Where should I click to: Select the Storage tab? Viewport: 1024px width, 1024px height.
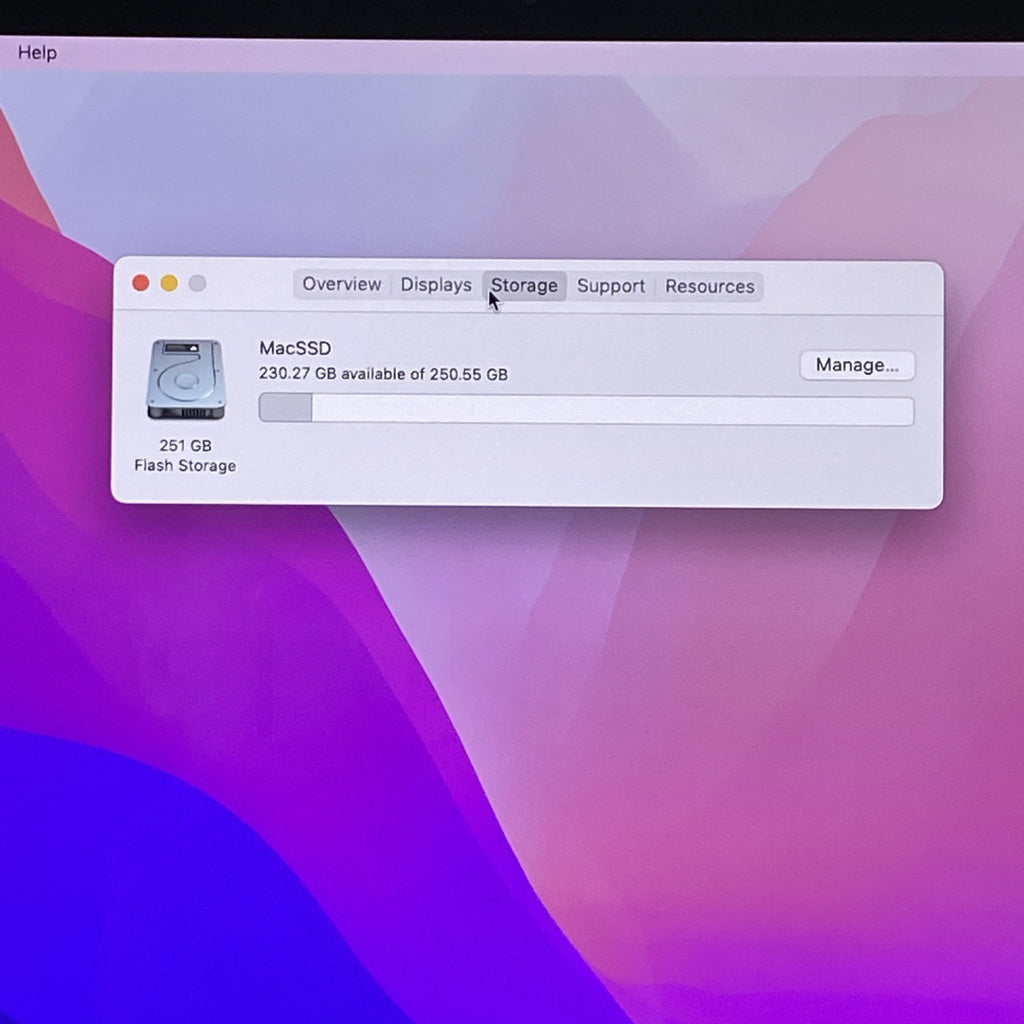524,286
